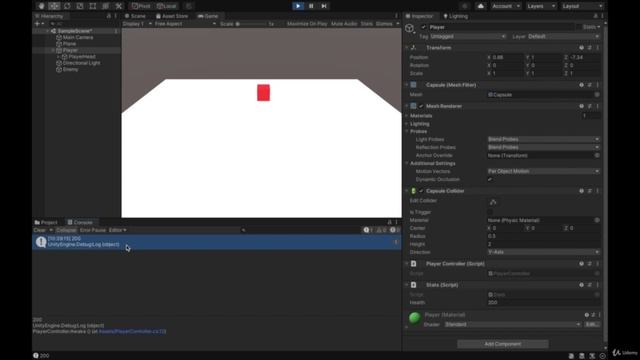Toggle the Is Trigger checkbox
Viewport: 640px width, 360px height.
point(490,212)
